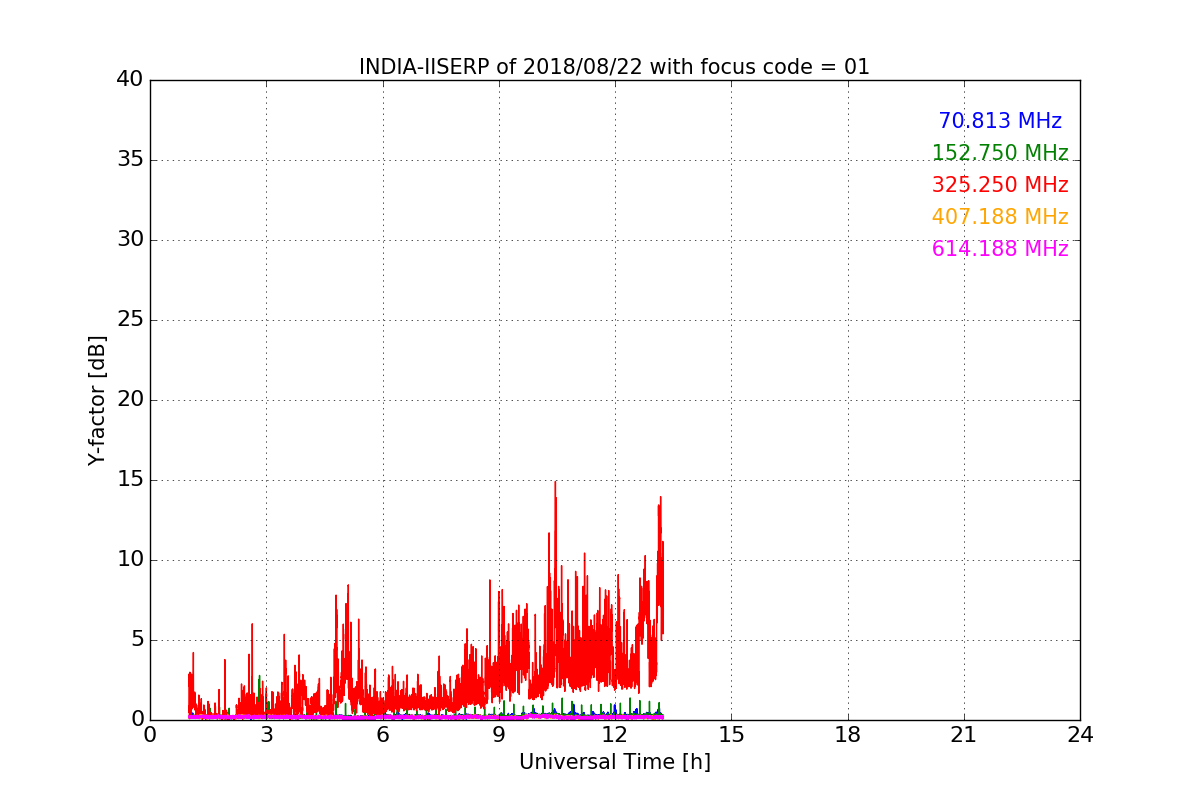
Task: Click the 10 tick on Y-factor axis
Action: [x=130, y=560]
